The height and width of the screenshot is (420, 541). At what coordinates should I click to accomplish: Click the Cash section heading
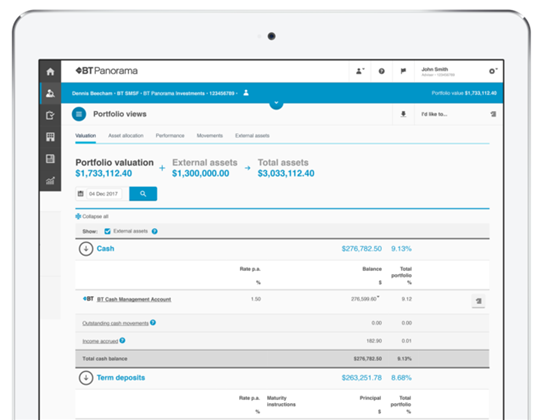pos(105,248)
